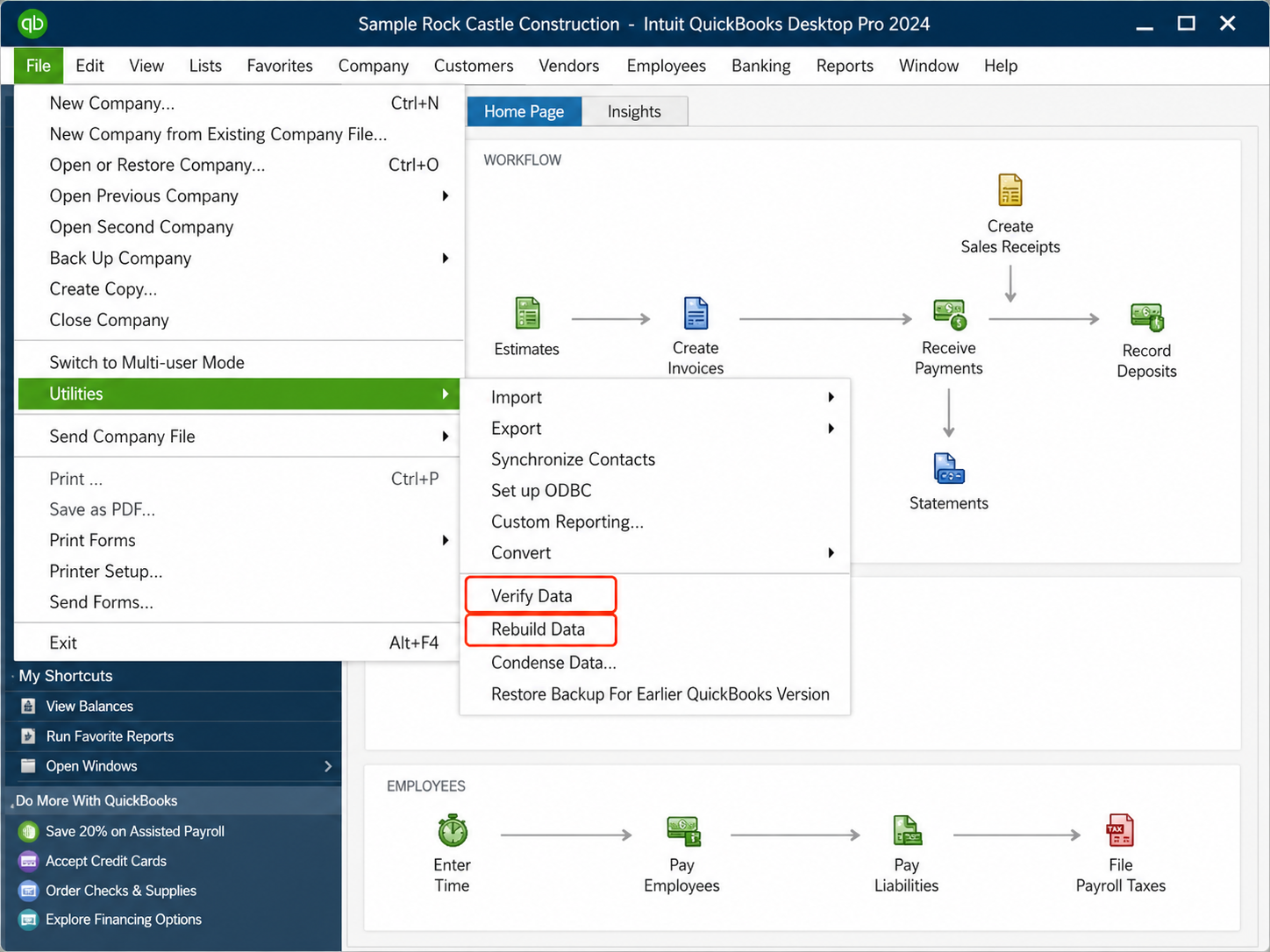Expand the Send Company File submenu arrow

tap(446, 437)
